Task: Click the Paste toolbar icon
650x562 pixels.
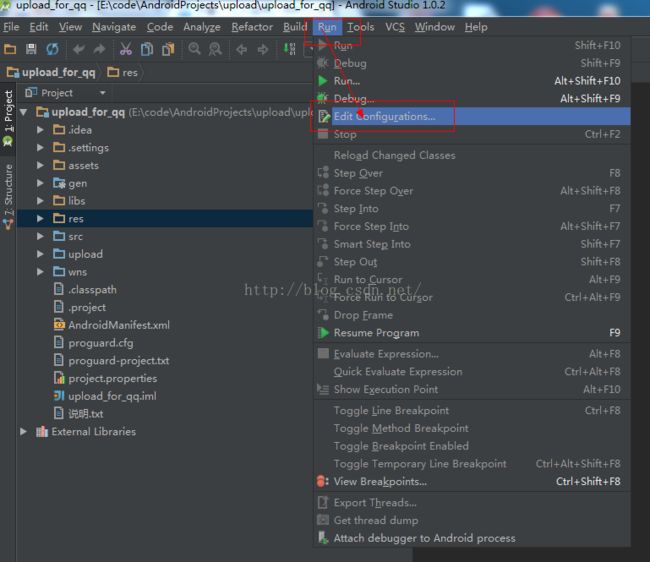Action: coord(168,49)
